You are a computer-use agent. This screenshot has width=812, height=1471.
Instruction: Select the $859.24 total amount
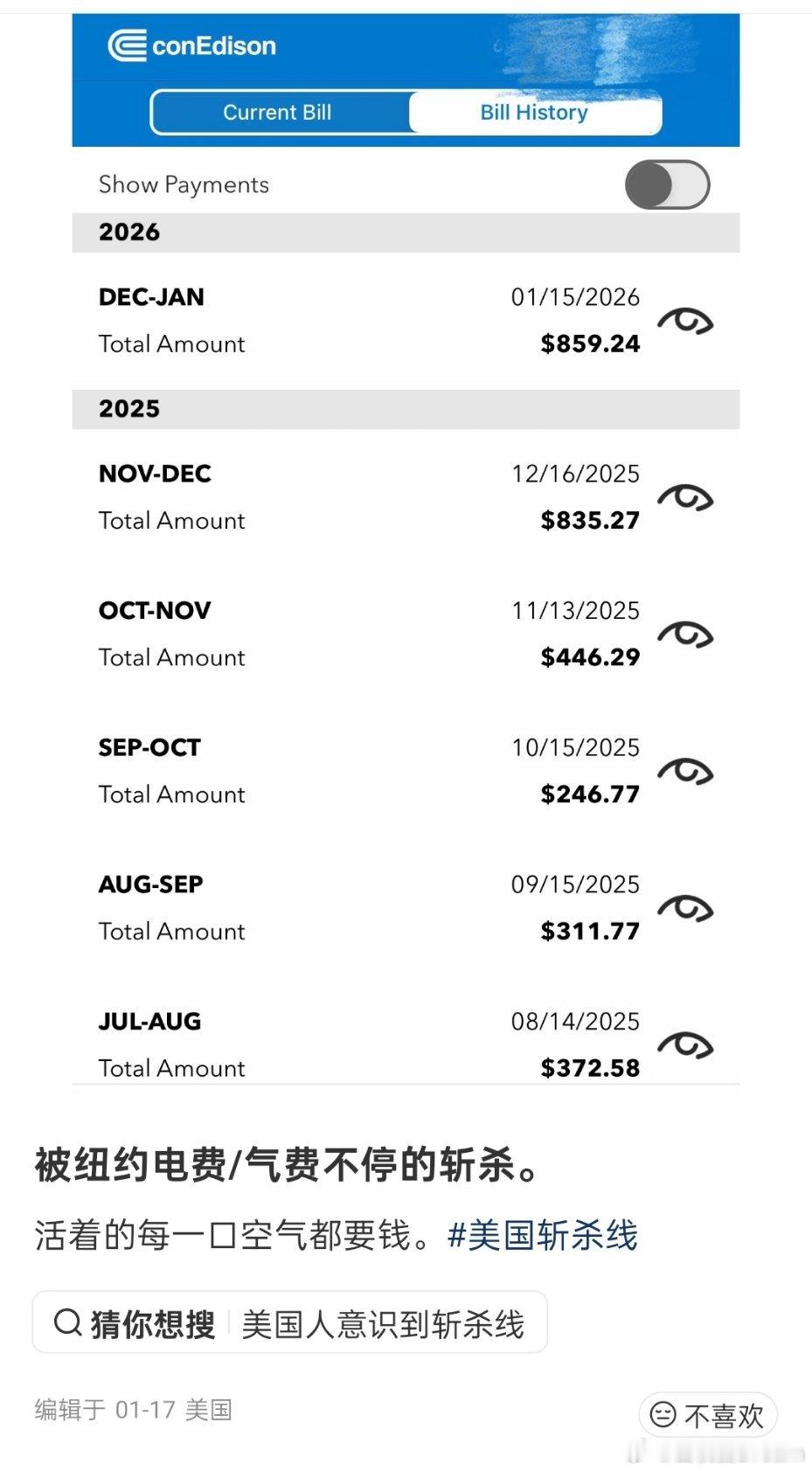pos(590,343)
